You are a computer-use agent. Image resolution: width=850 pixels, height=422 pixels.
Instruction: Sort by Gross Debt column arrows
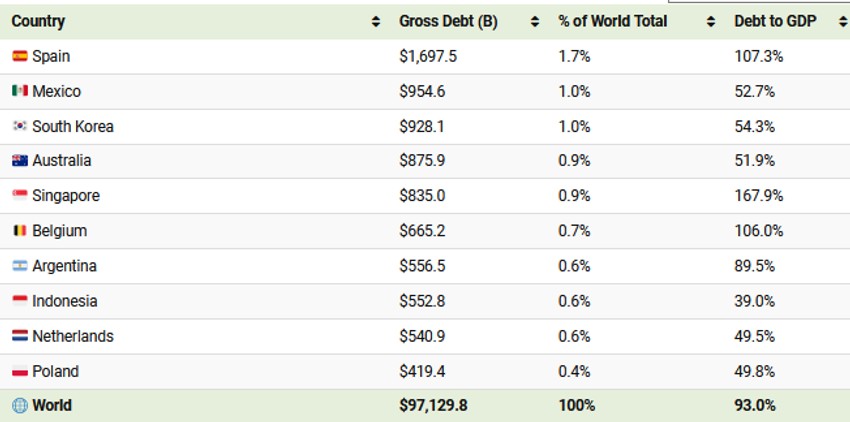pos(535,22)
